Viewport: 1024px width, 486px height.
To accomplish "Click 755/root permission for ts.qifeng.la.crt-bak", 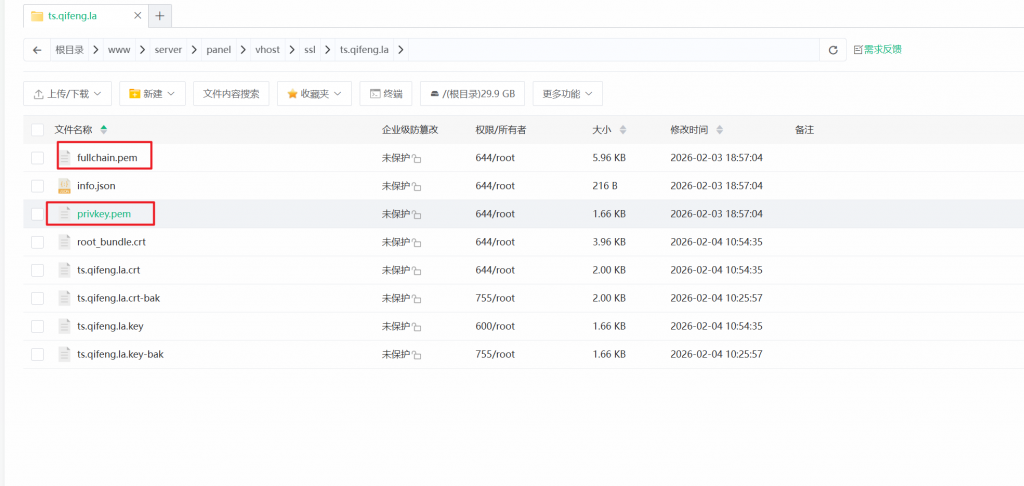I will (x=495, y=298).
